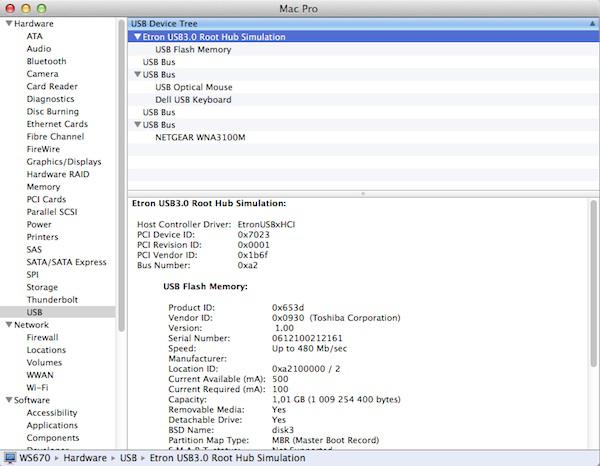Show Graphics/Displays hardware information
This screenshot has width=600, height=466.
point(64,161)
